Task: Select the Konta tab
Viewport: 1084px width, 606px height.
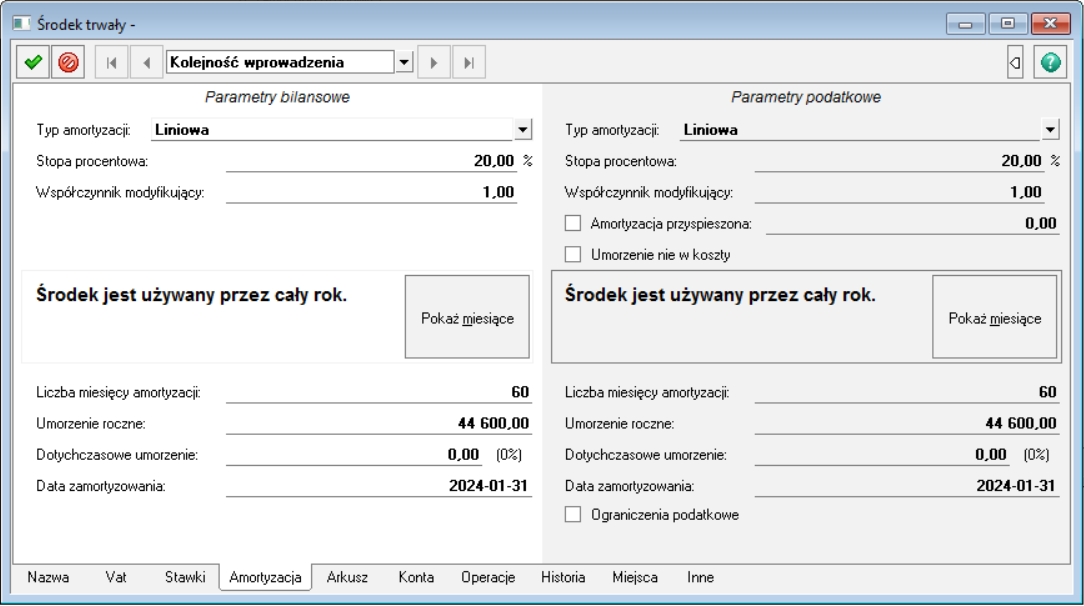Action: click(x=416, y=577)
